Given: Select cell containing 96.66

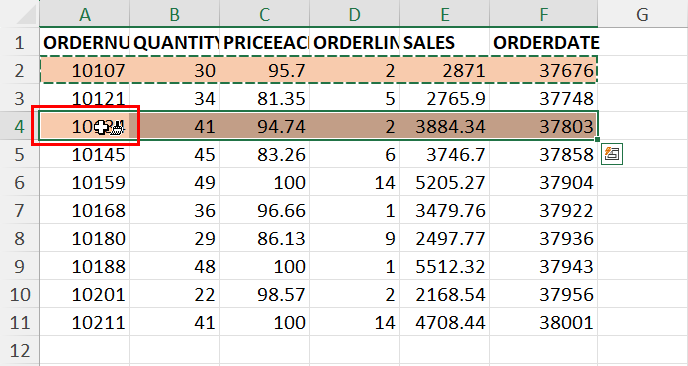Looking at the screenshot, I should point(265,211).
